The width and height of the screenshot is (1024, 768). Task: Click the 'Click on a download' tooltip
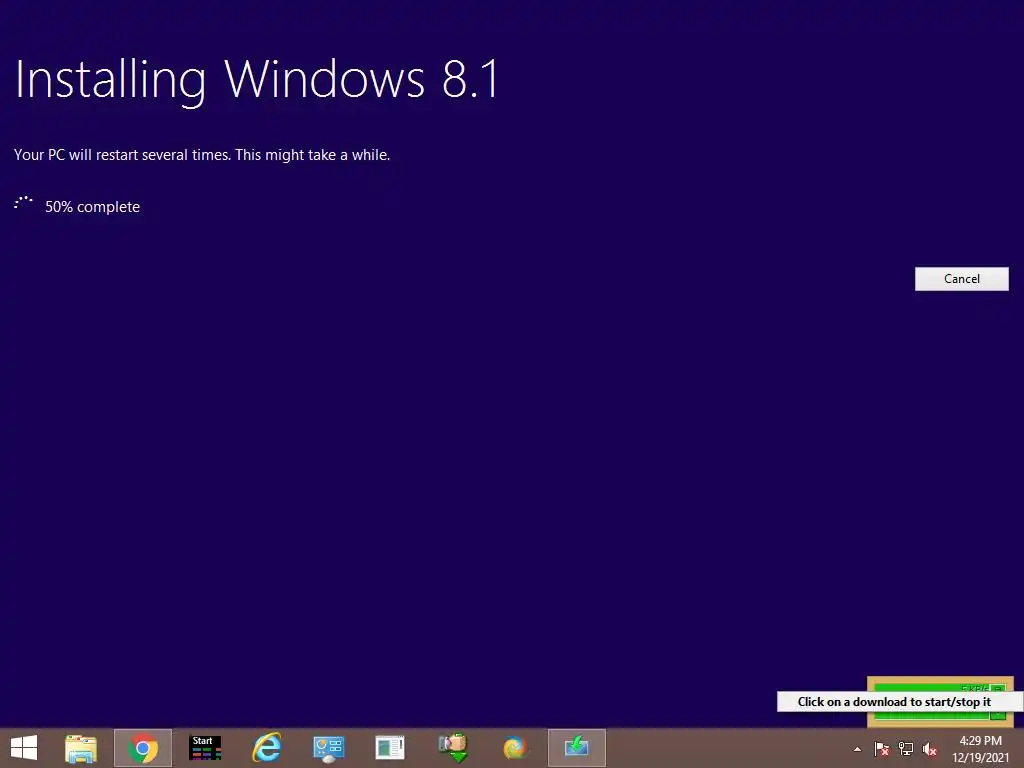point(899,702)
